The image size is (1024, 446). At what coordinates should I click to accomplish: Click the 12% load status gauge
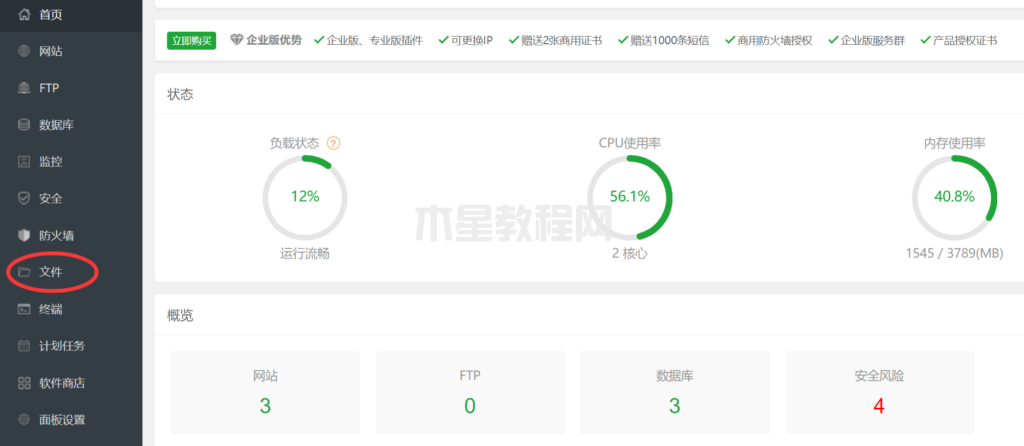pyautogui.click(x=305, y=197)
